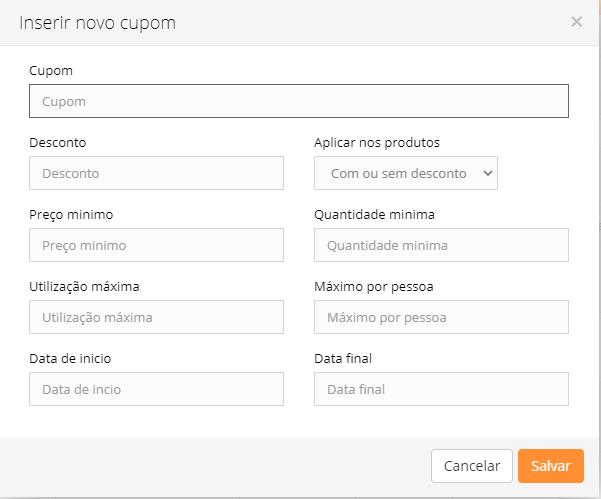Click the Aplicar nos produtos label text
Viewport: 601px width, 499px height.
pos(377,143)
